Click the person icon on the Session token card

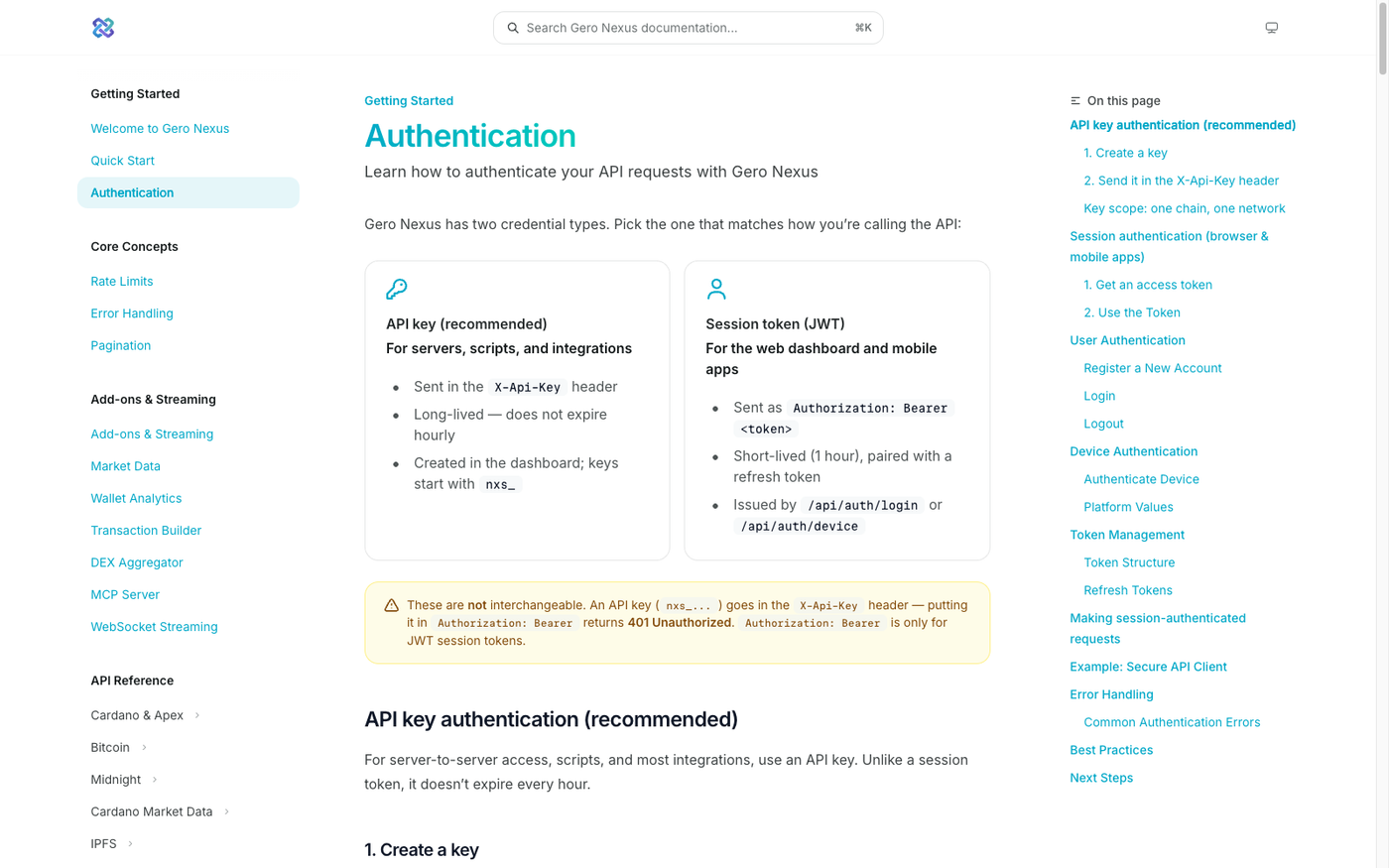(x=716, y=289)
